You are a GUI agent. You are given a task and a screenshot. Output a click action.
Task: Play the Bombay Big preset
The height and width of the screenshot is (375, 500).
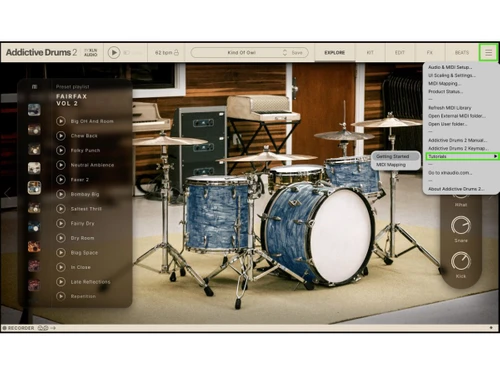tap(61, 194)
